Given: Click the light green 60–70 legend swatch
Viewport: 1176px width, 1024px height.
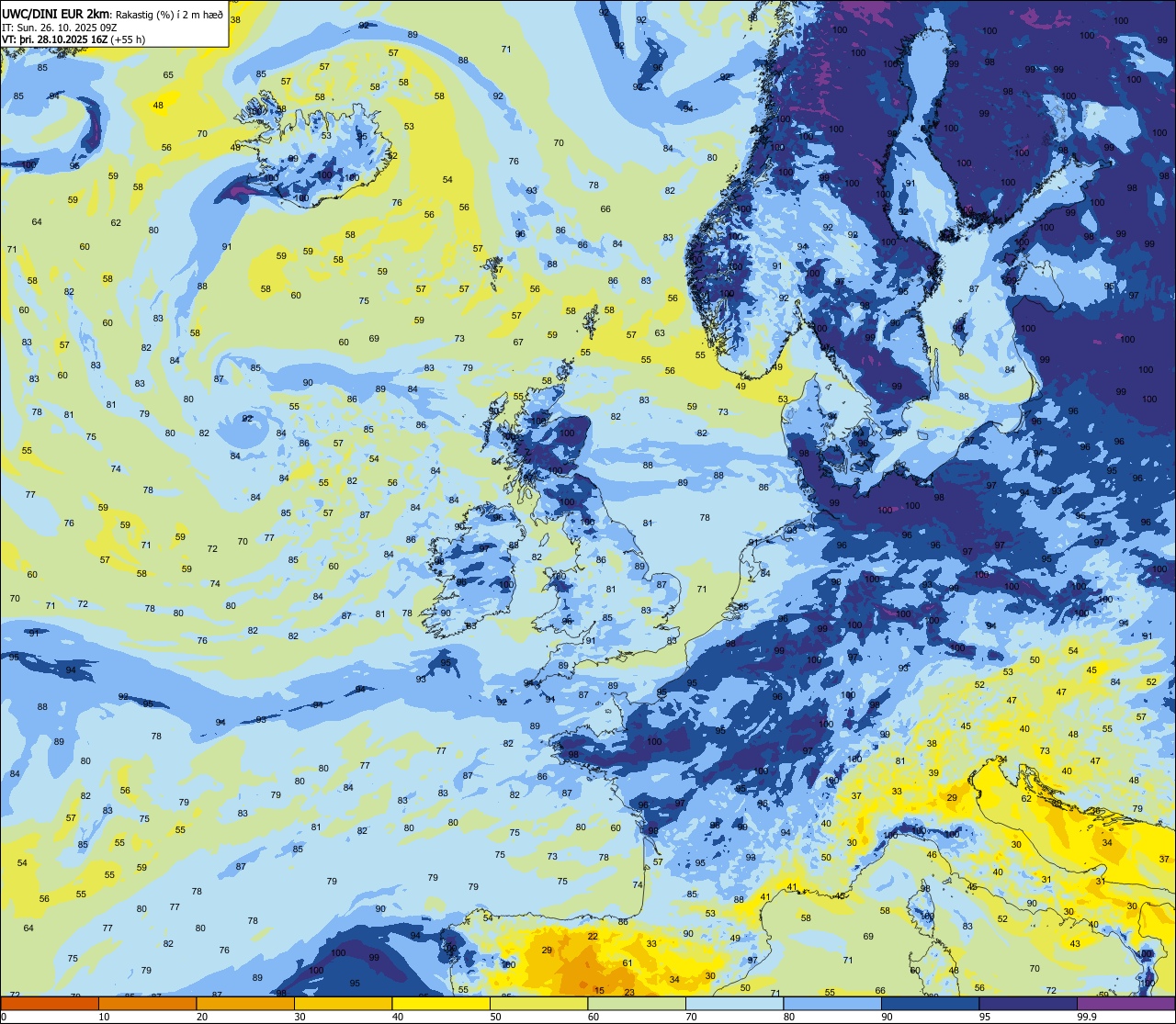Looking at the screenshot, I should click(x=637, y=1003).
